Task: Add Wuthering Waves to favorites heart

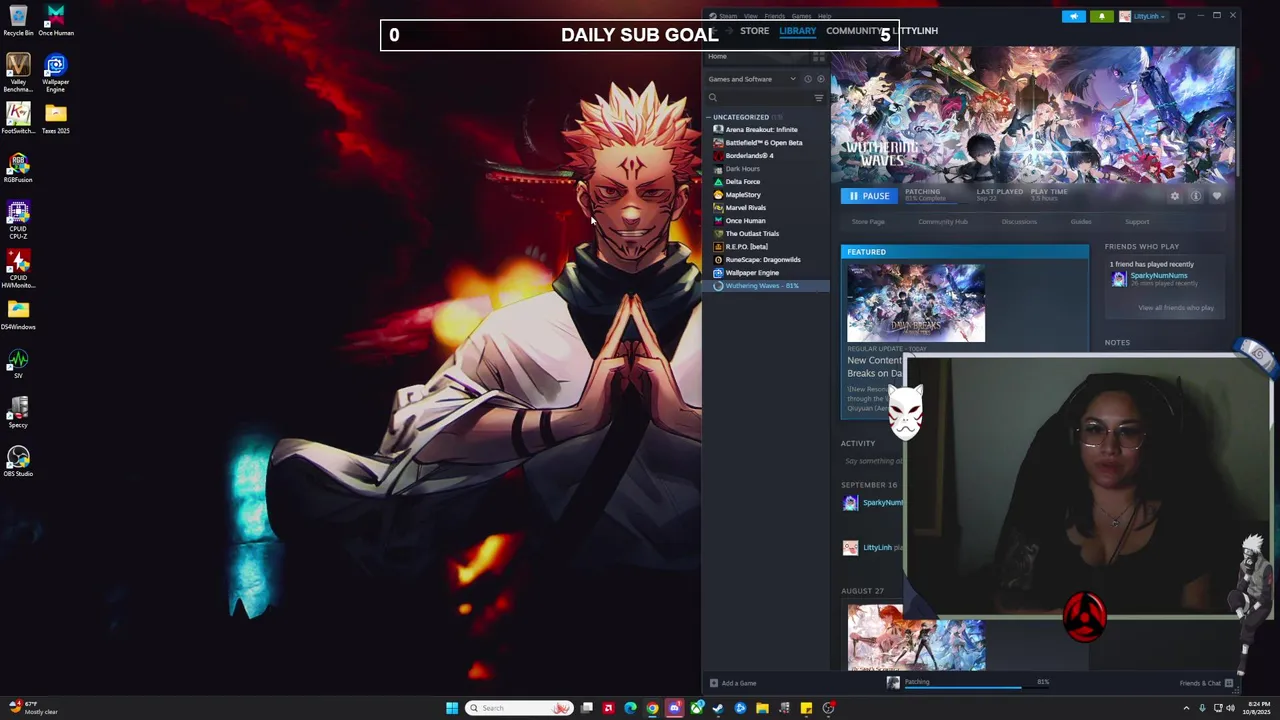Action: coord(1217,196)
